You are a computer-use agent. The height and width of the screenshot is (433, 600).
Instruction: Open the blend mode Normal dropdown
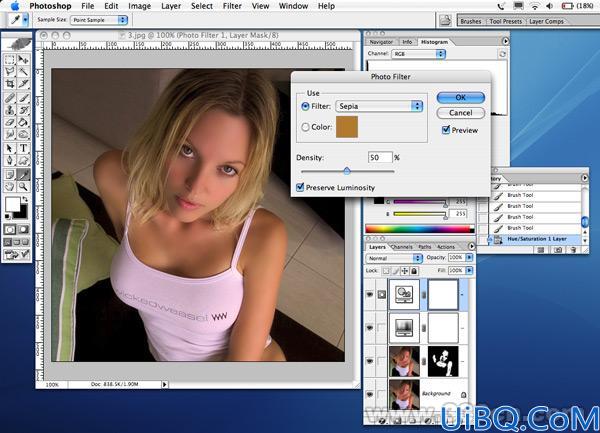(x=394, y=258)
